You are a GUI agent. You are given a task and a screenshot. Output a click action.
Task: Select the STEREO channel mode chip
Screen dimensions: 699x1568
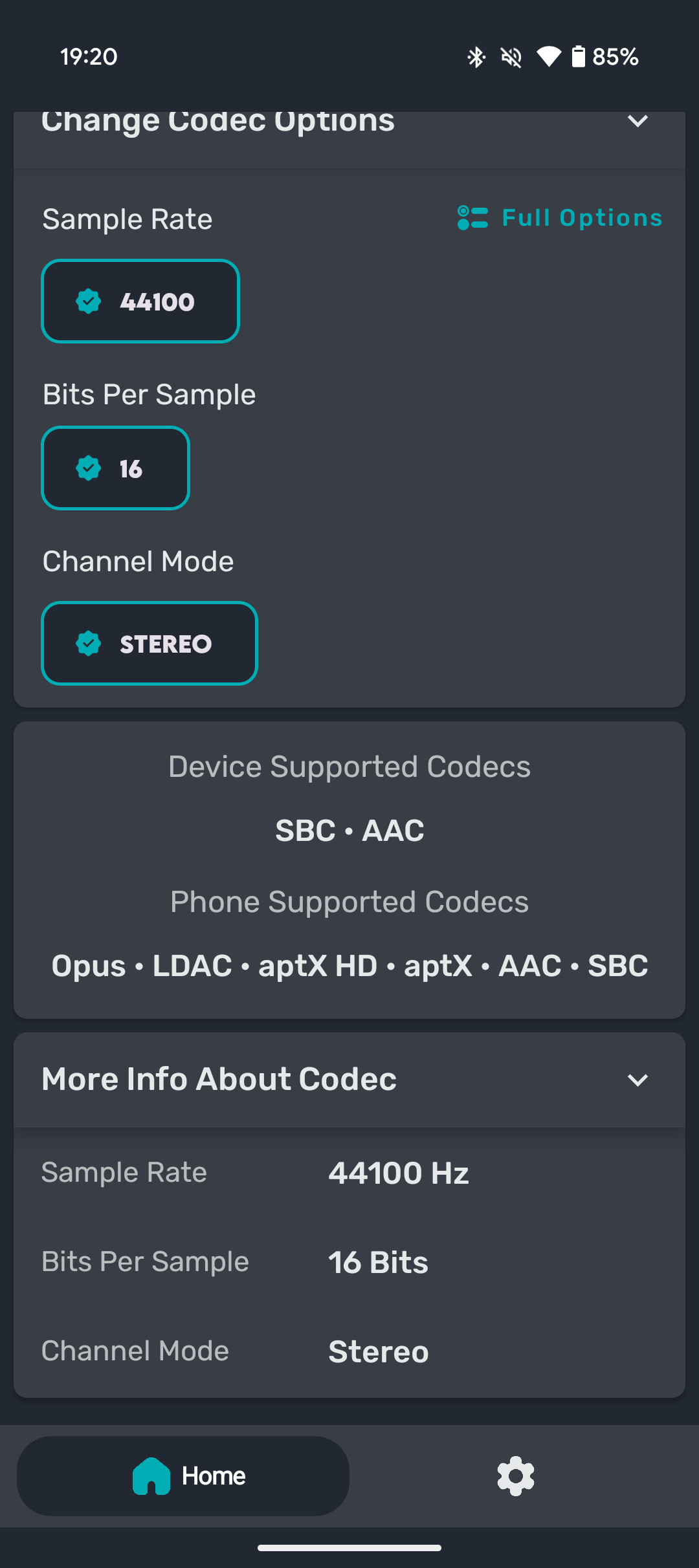(x=150, y=644)
